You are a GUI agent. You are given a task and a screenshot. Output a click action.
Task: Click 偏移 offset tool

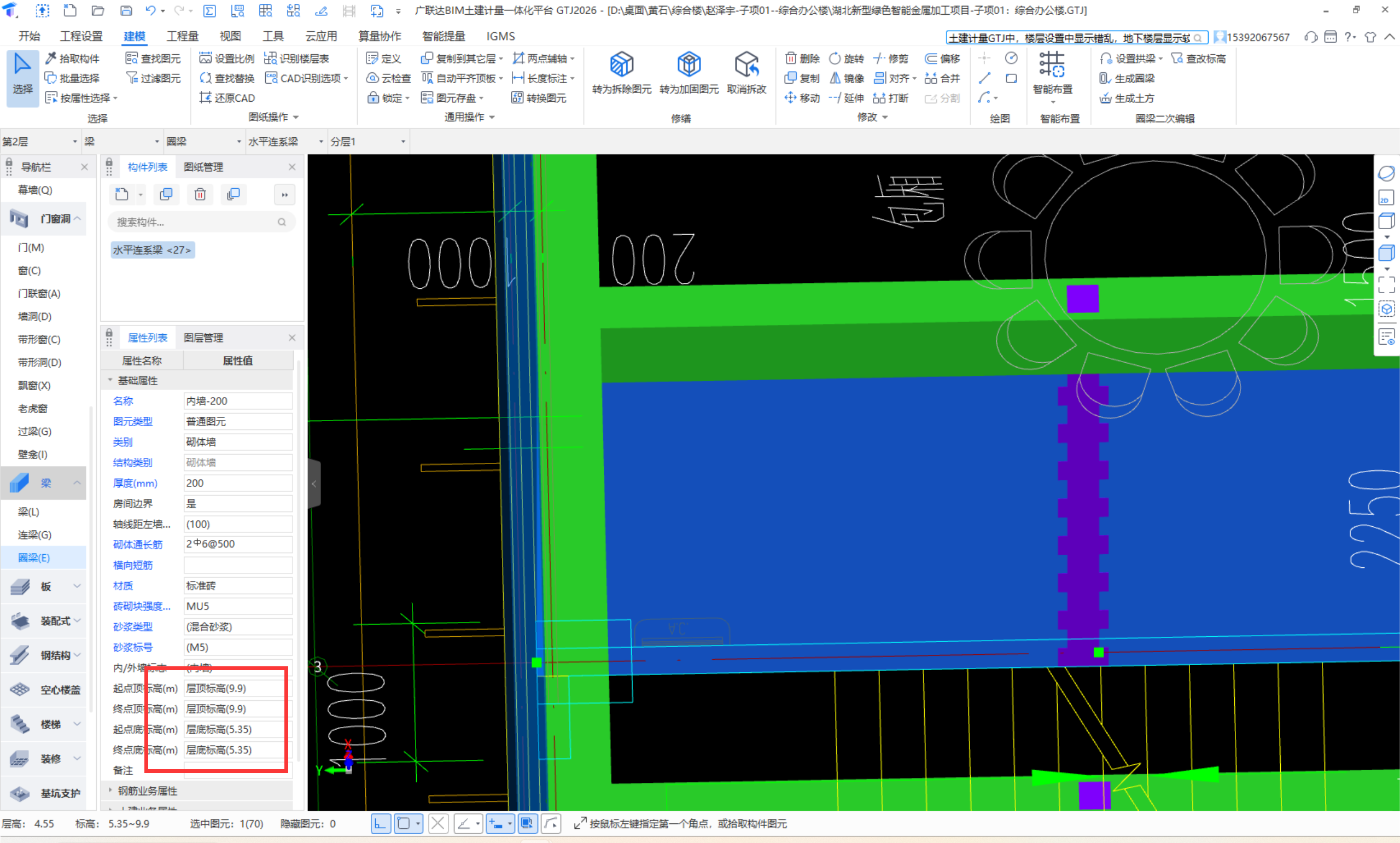tap(942, 59)
